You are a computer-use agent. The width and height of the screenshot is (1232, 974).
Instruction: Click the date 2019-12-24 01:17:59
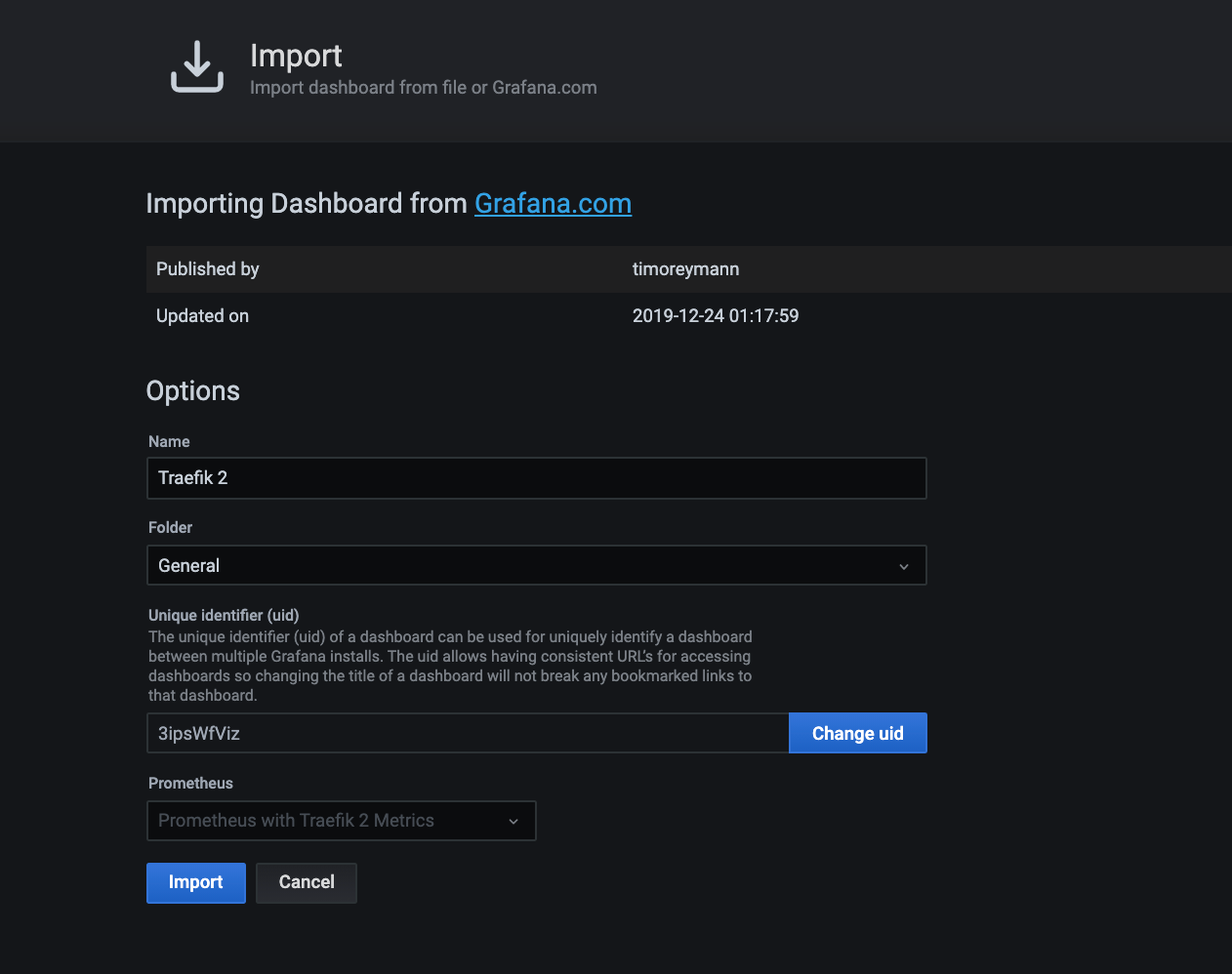716,316
